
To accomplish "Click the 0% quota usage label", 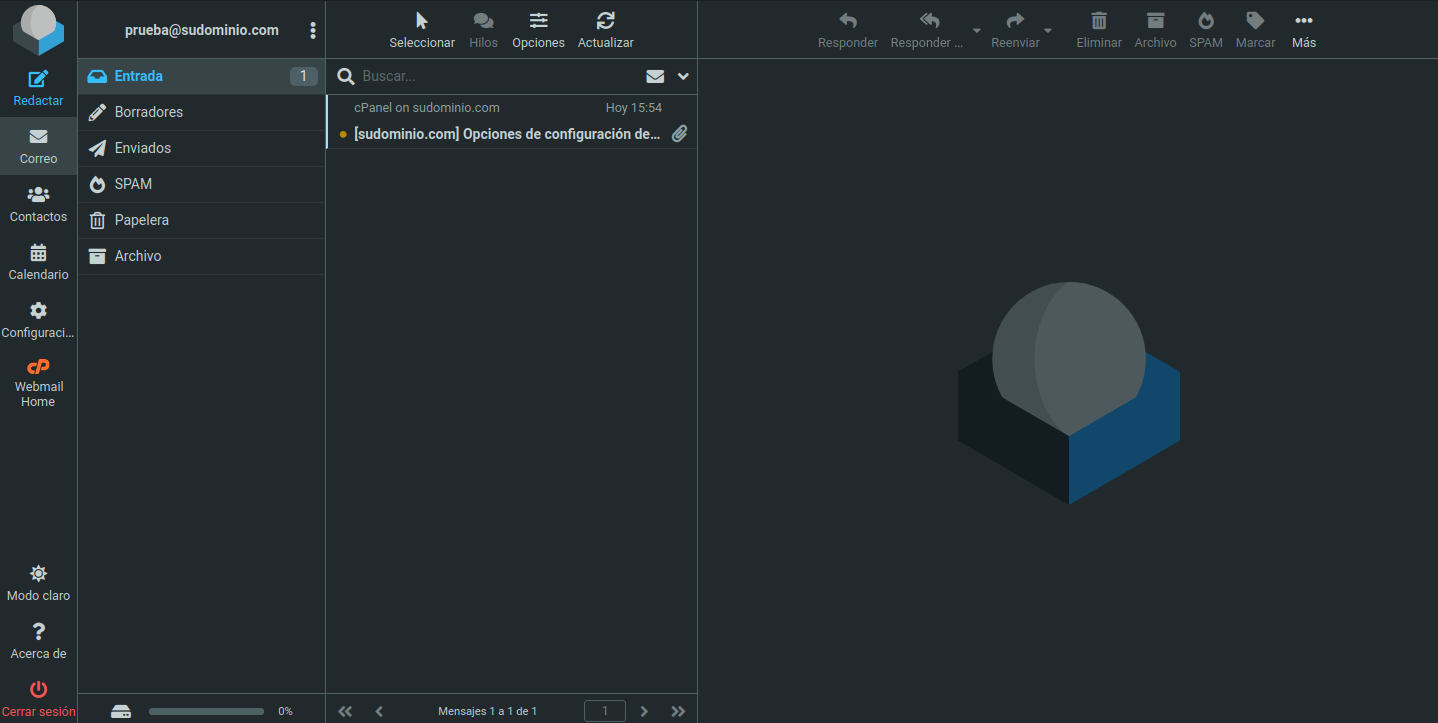I will (285, 711).
